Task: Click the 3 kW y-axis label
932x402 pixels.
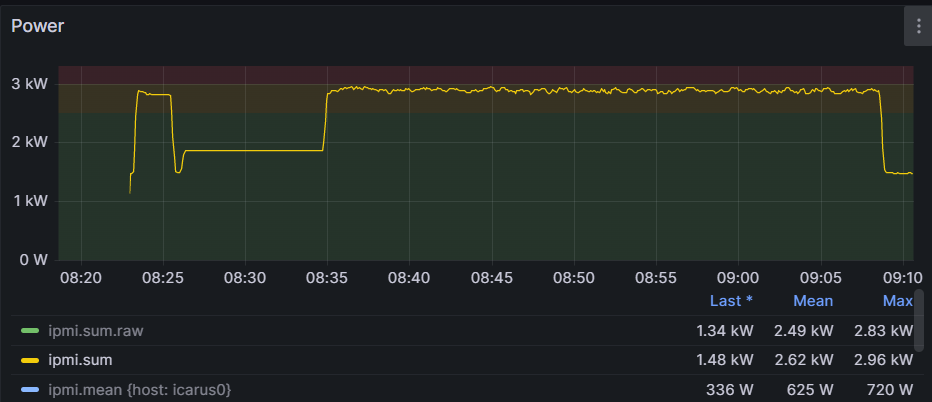Action: (31, 83)
